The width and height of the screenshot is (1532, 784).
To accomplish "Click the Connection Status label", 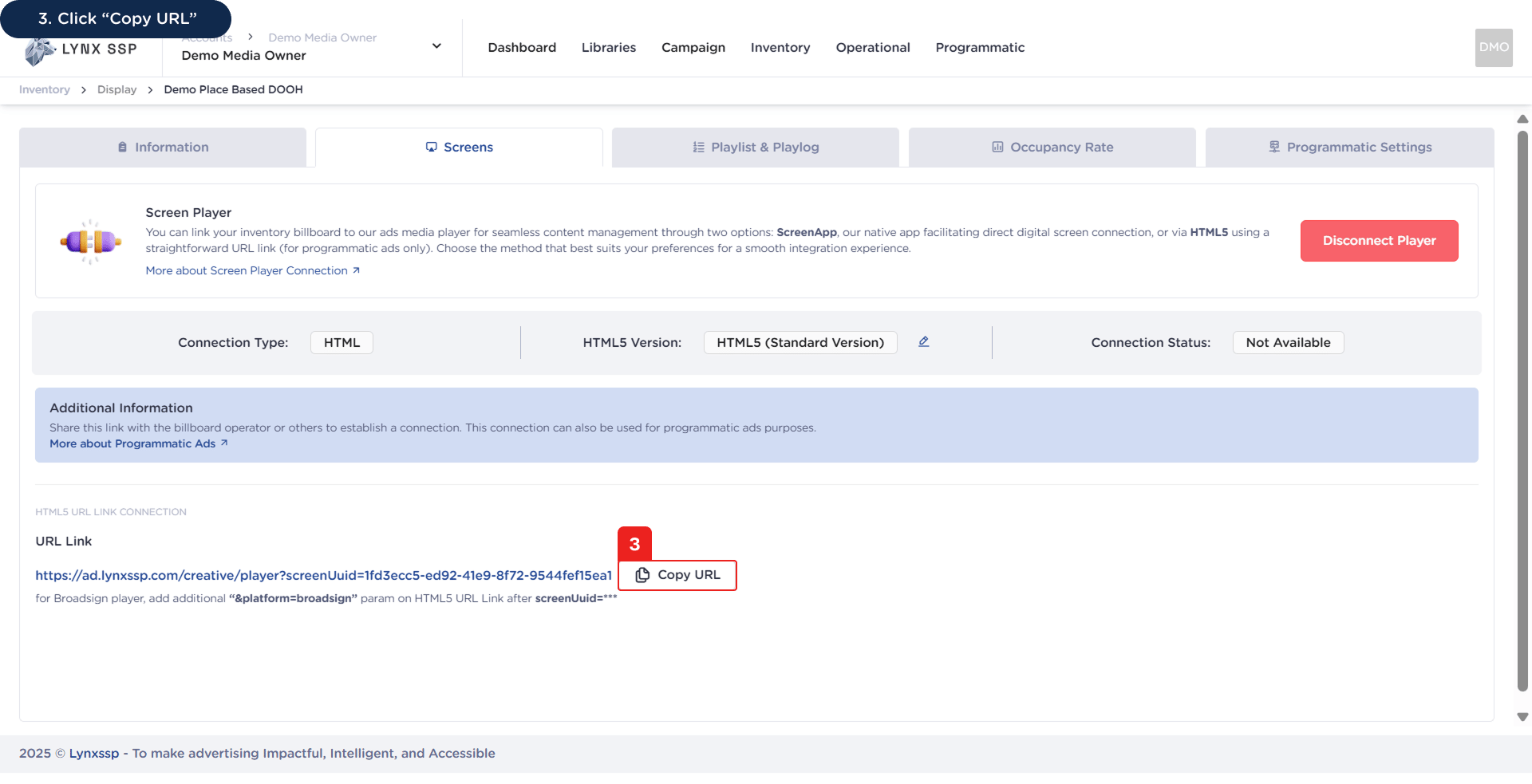I will point(1151,343).
